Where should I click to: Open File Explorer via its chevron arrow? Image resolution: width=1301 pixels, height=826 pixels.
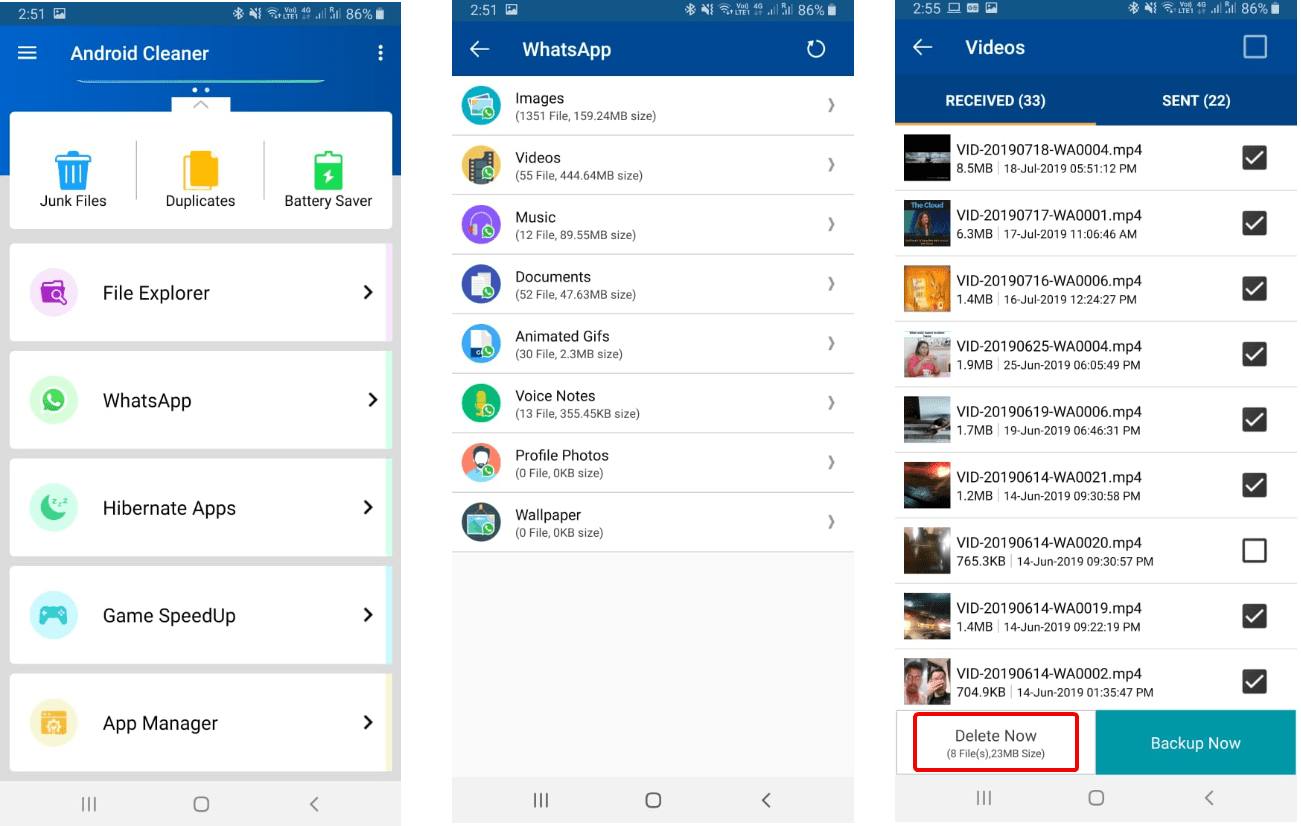coord(368,292)
